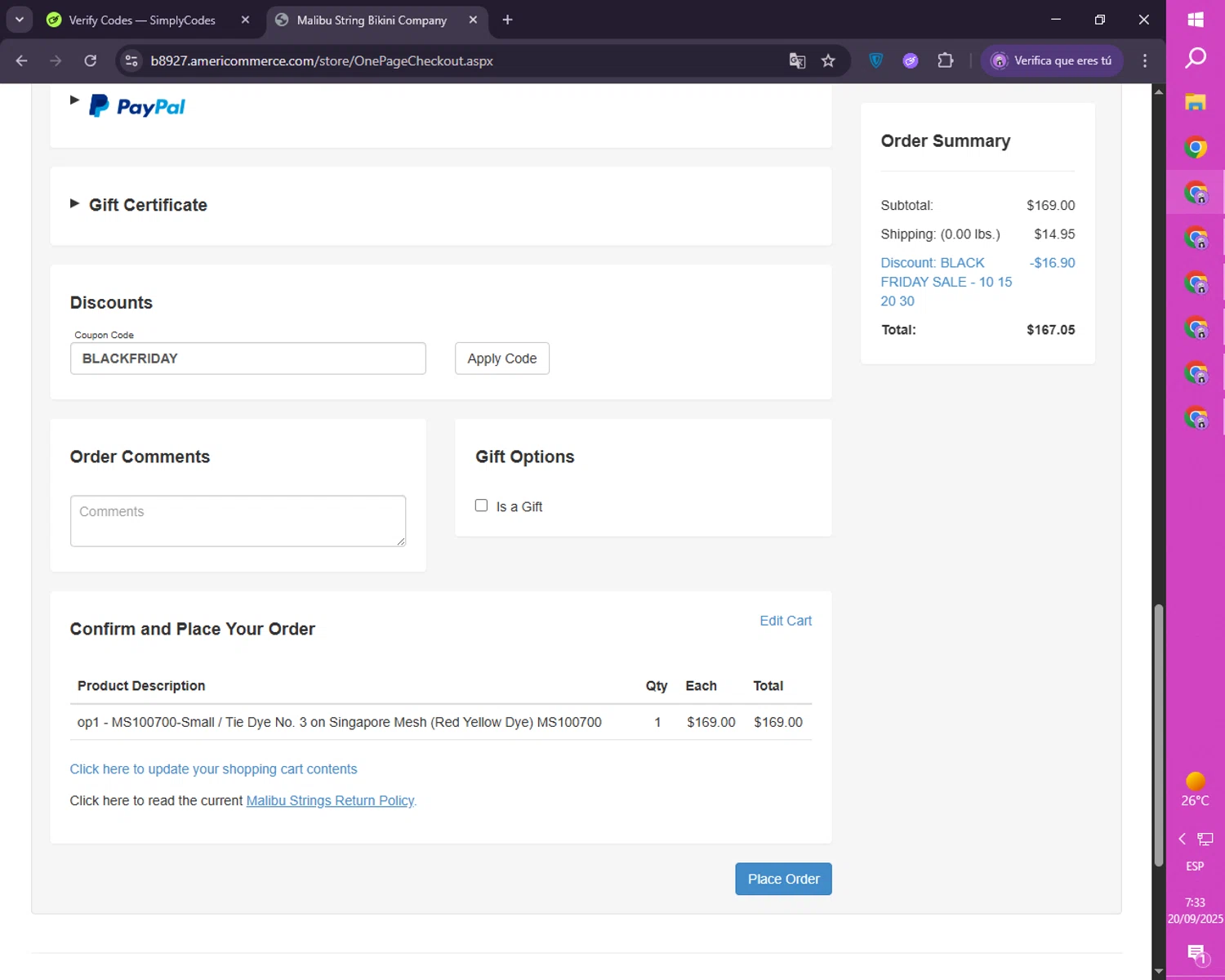Focus the Coupon Code input field
1225x980 pixels.
coord(248,359)
